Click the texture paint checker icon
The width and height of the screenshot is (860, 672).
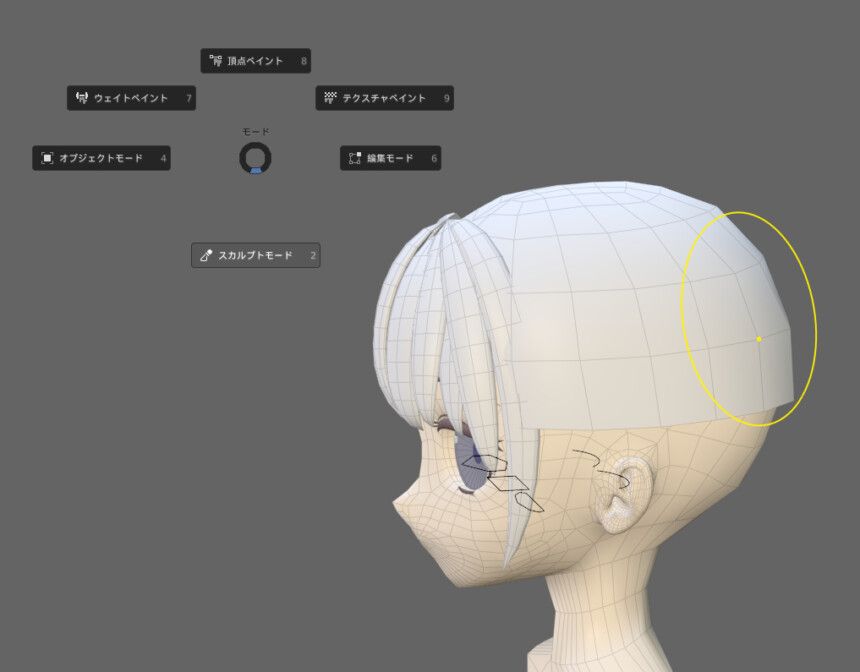coord(330,98)
